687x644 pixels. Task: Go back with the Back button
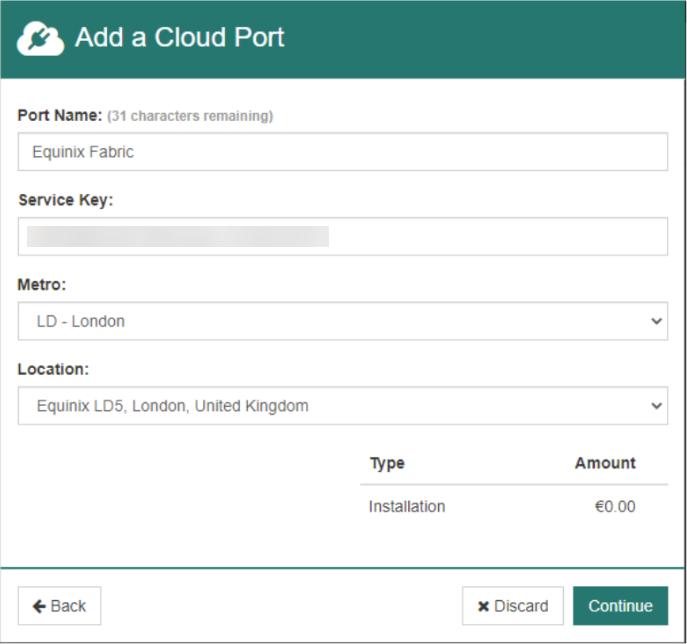[59, 605]
